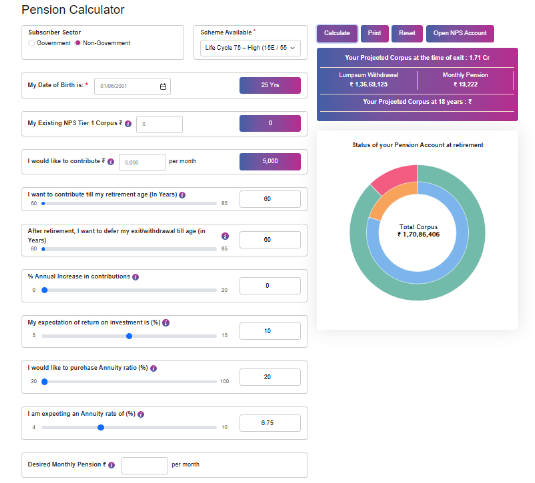Click info icon for defer exit/withdrawal age
The height and width of the screenshot is (483, 535).
[225, 236]
